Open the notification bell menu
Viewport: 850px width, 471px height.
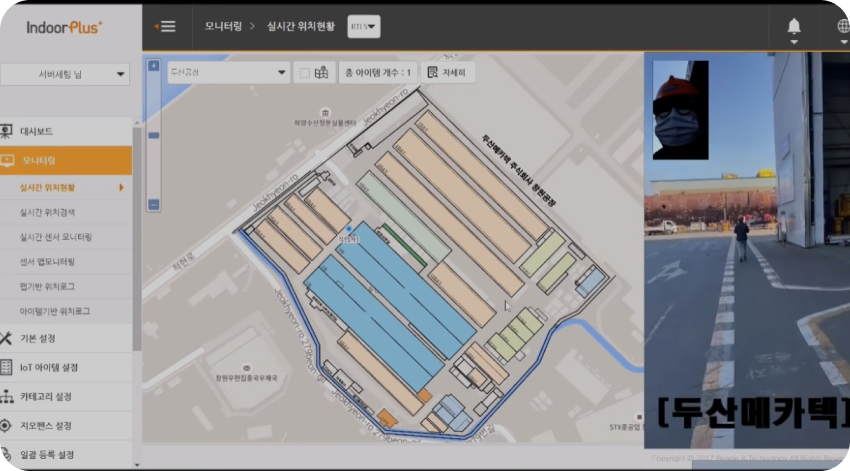click(x=794, y=27)
